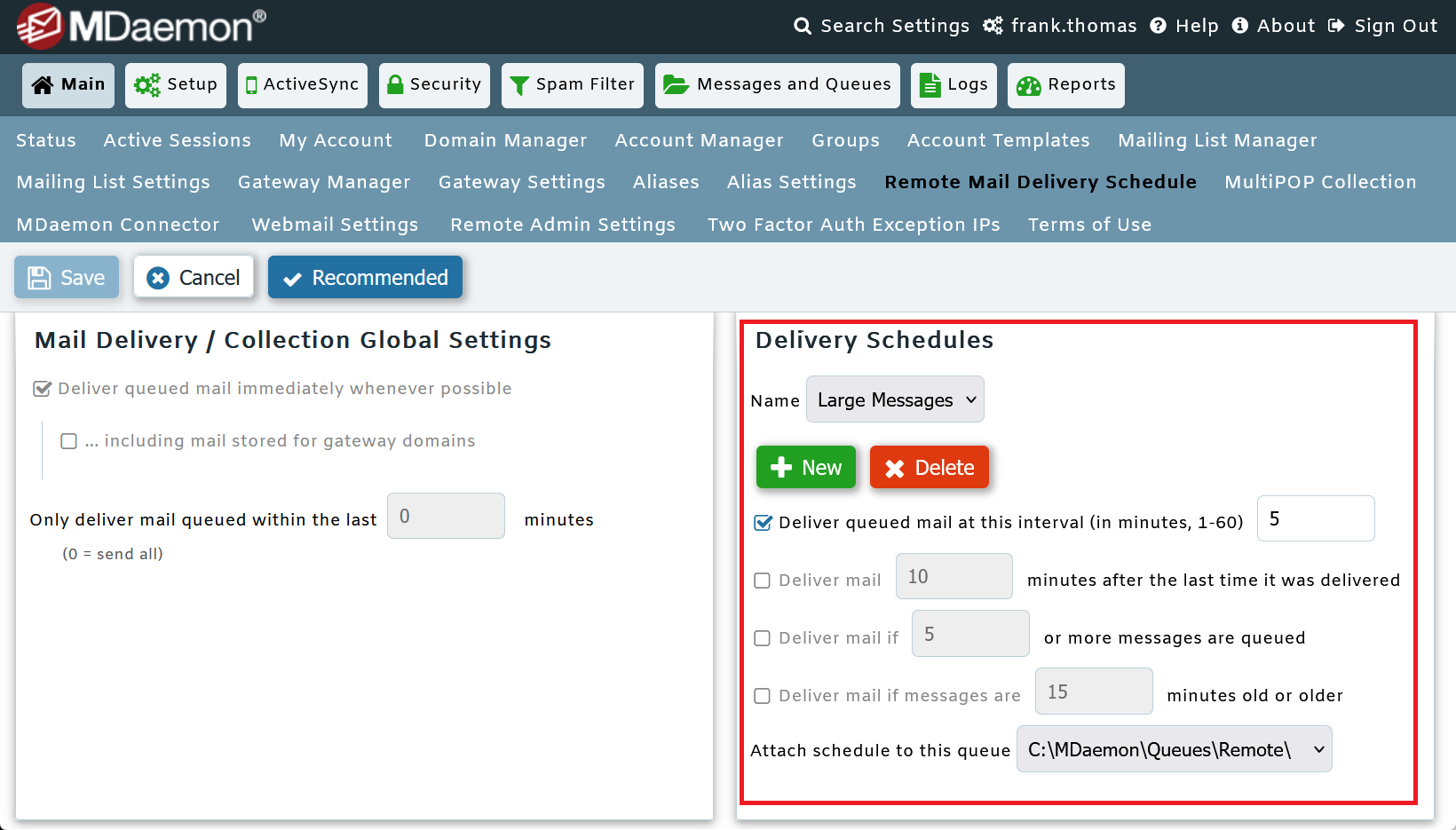Expand the Messages and Queues menu
1456x830 pixels.
pyautogui.click(x=777, y=84)
